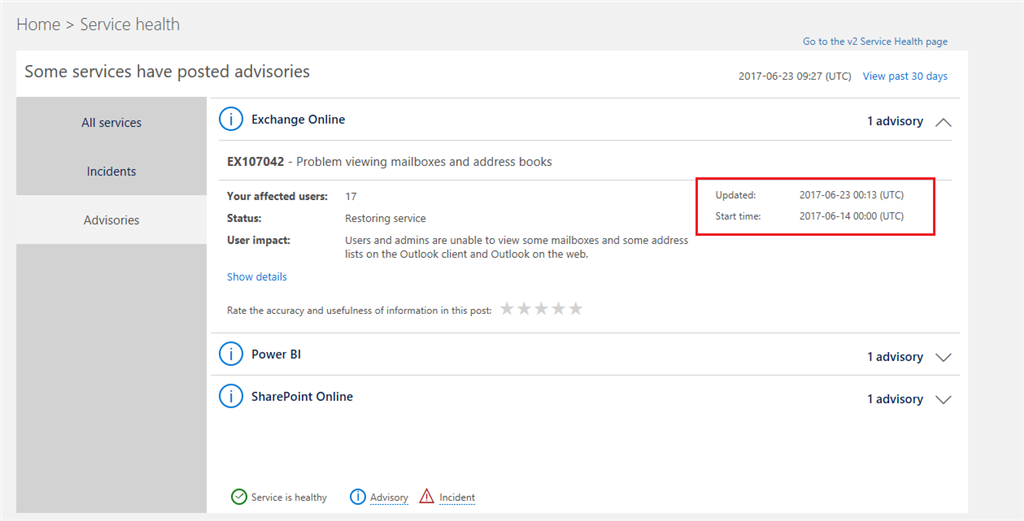The width and height of the screenshot is (1024, 521).
Task: Click the SharePoint Online service title
Action: click(x=302, y=396)
